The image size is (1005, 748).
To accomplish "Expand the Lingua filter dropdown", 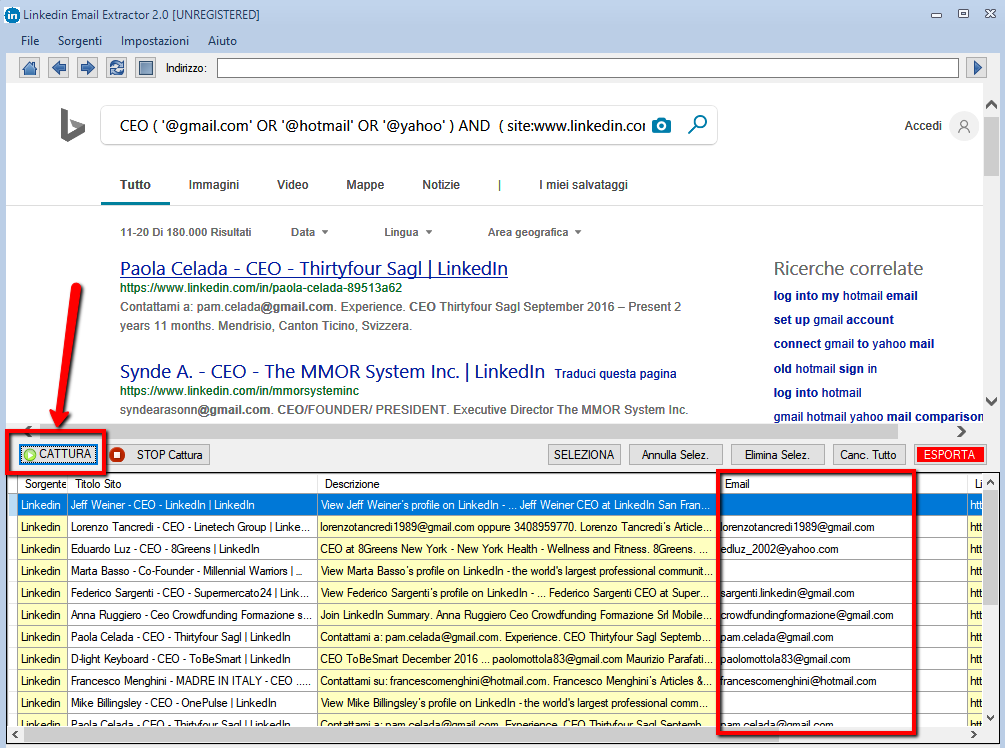I will coord(408,232).
